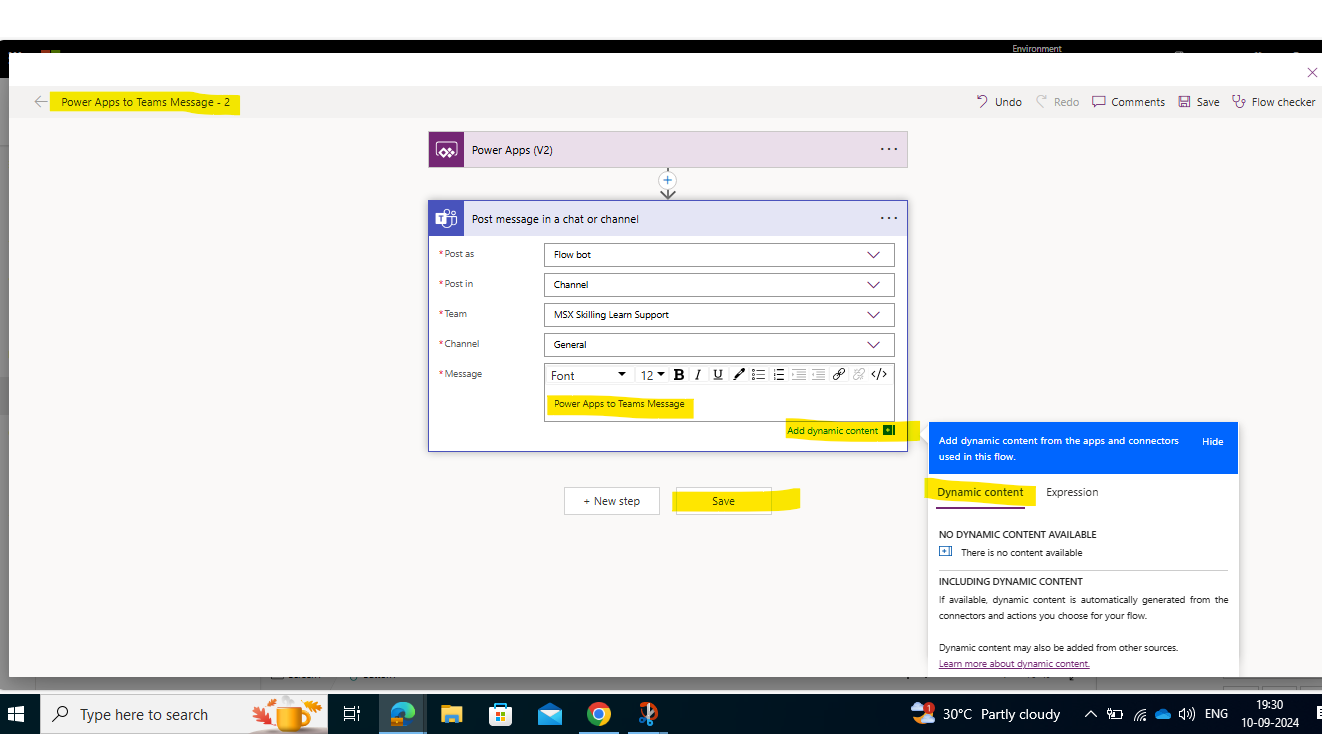Show hidden system tray icons
1322x734 pixels.
click(1090, 714)
